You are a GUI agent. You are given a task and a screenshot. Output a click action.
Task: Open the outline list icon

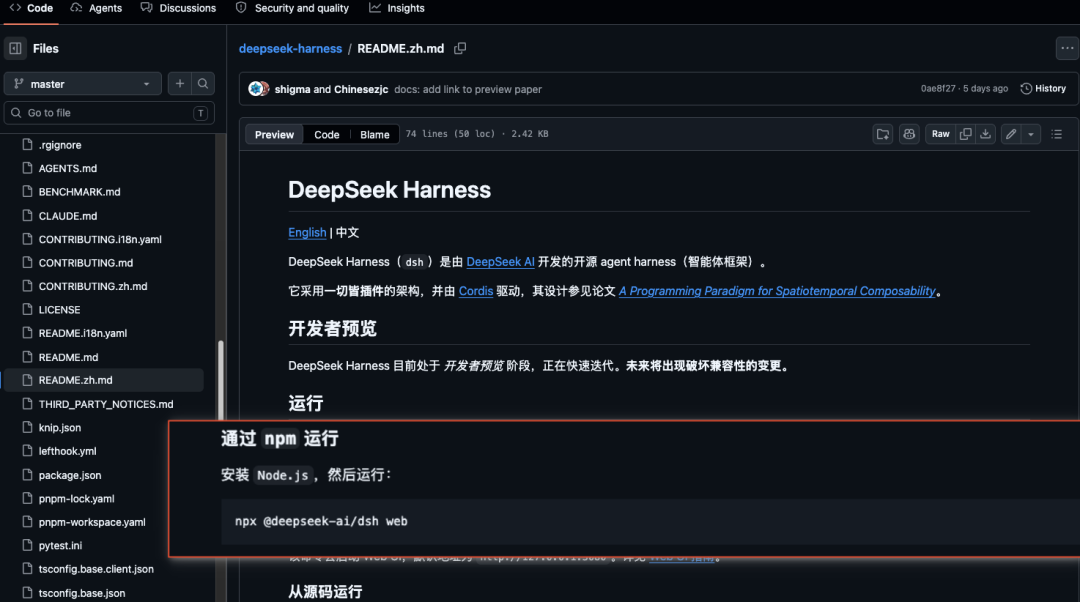point(1057,134)
